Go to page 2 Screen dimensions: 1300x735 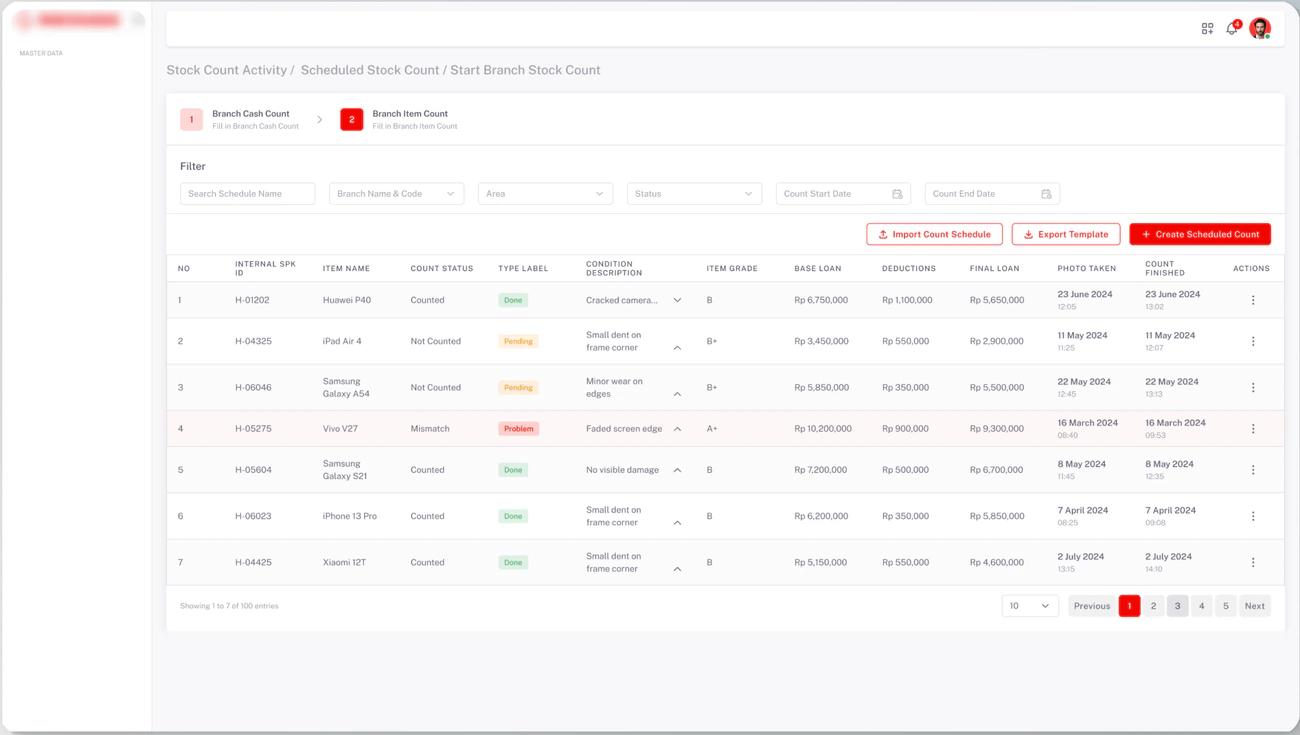[x=1153, y=606]
